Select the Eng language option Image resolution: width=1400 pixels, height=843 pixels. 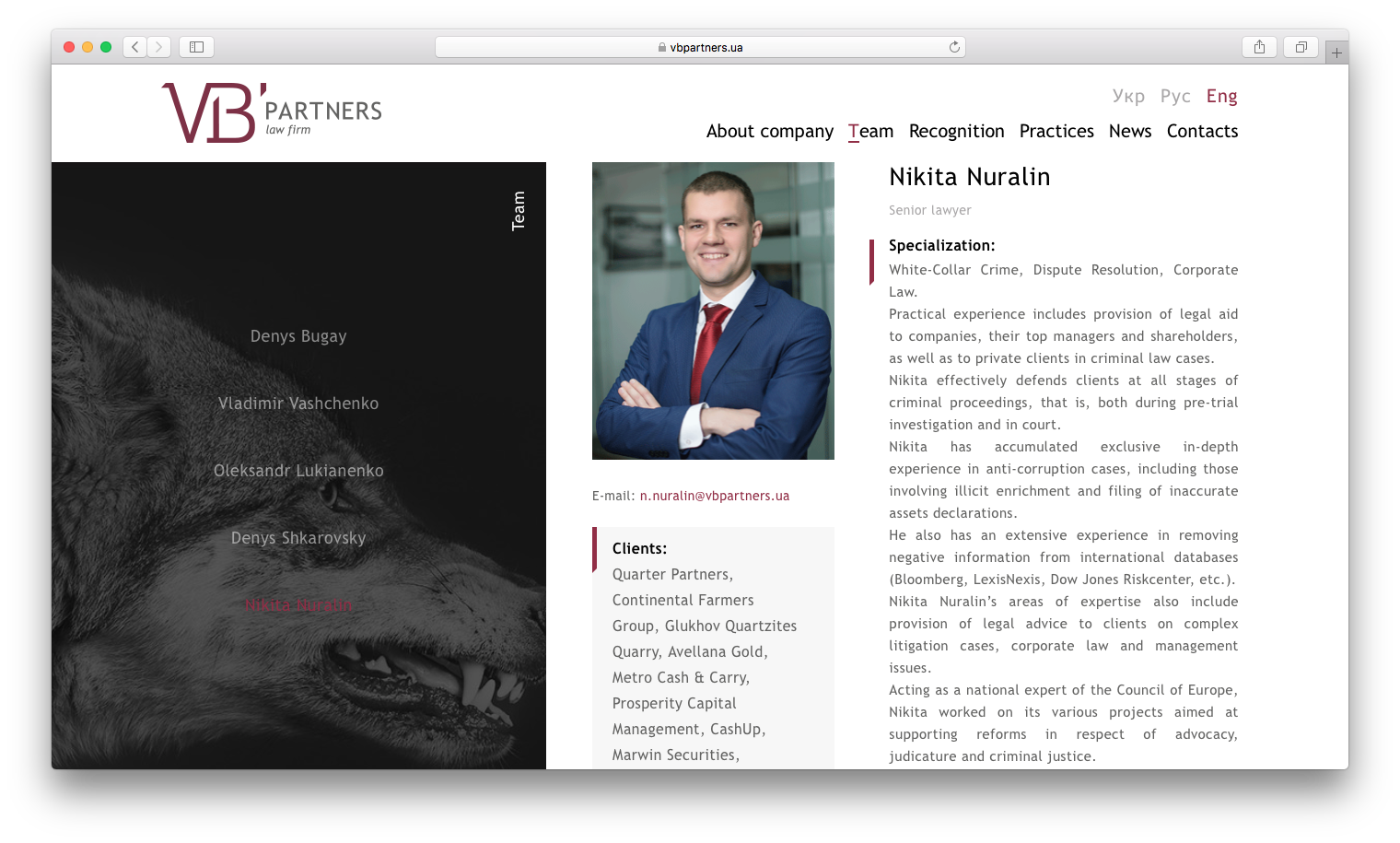point(1221,96)
